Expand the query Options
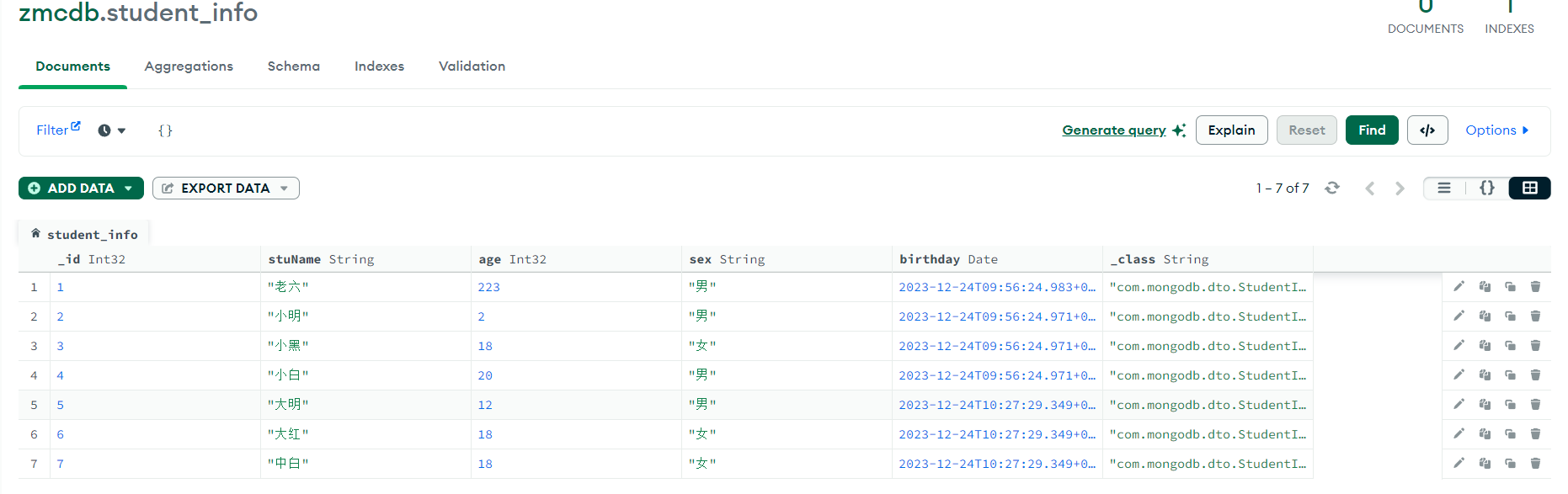The width and height of the screenshot is (1568, 494). 1497,130
